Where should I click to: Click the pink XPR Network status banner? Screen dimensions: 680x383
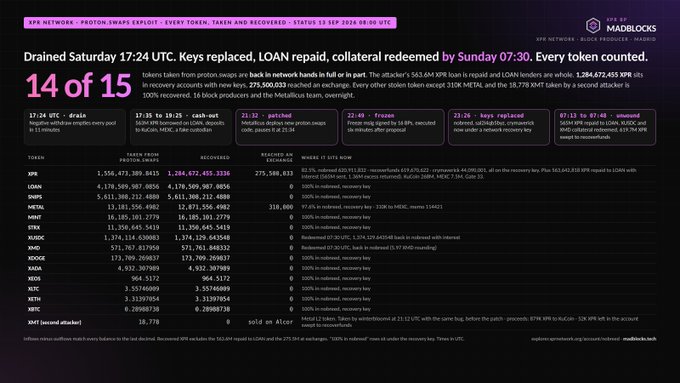[210, 23]
